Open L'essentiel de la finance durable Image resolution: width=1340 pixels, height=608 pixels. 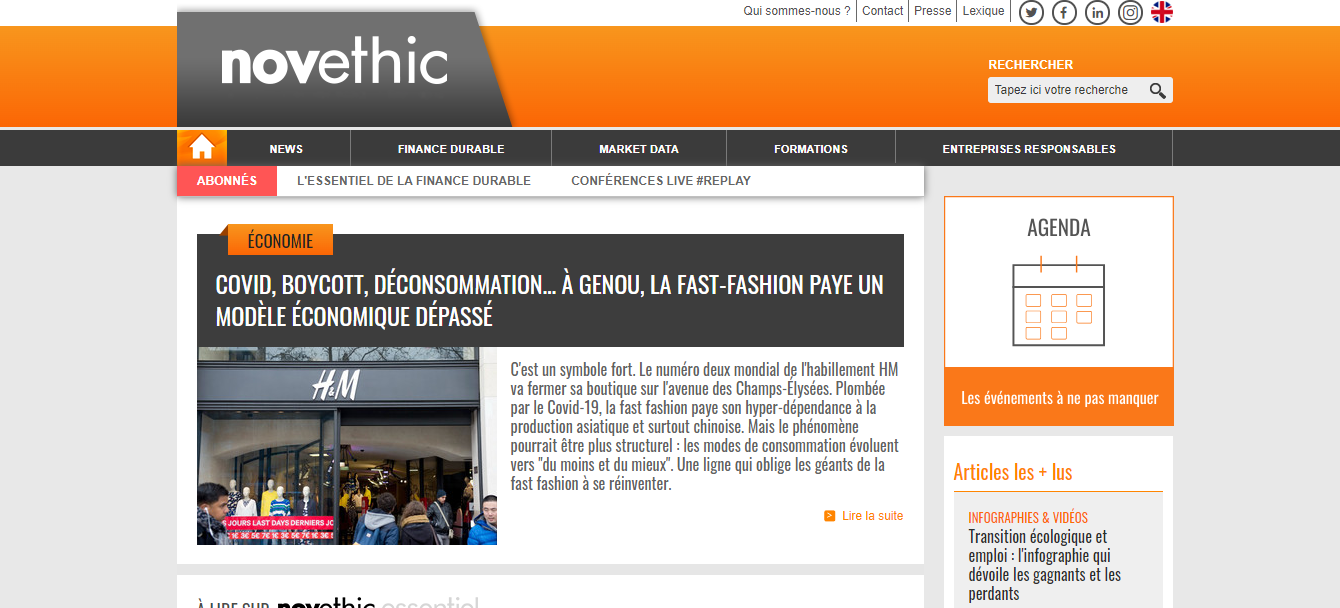414,181
